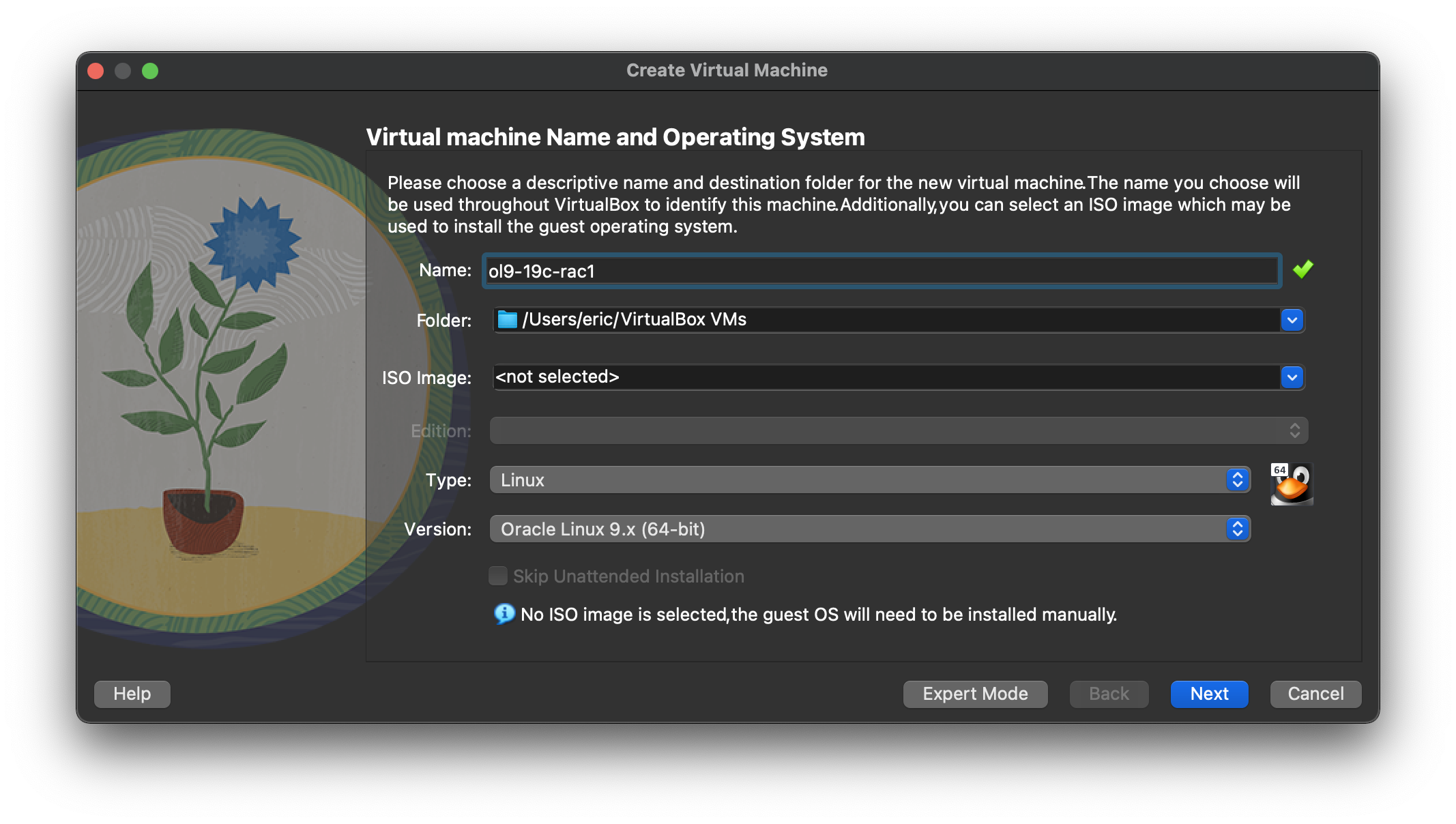The width and height of the screenshot is (1456, 824).
Task: Click the grayed-out Back button
Action: click(1109, 694)
